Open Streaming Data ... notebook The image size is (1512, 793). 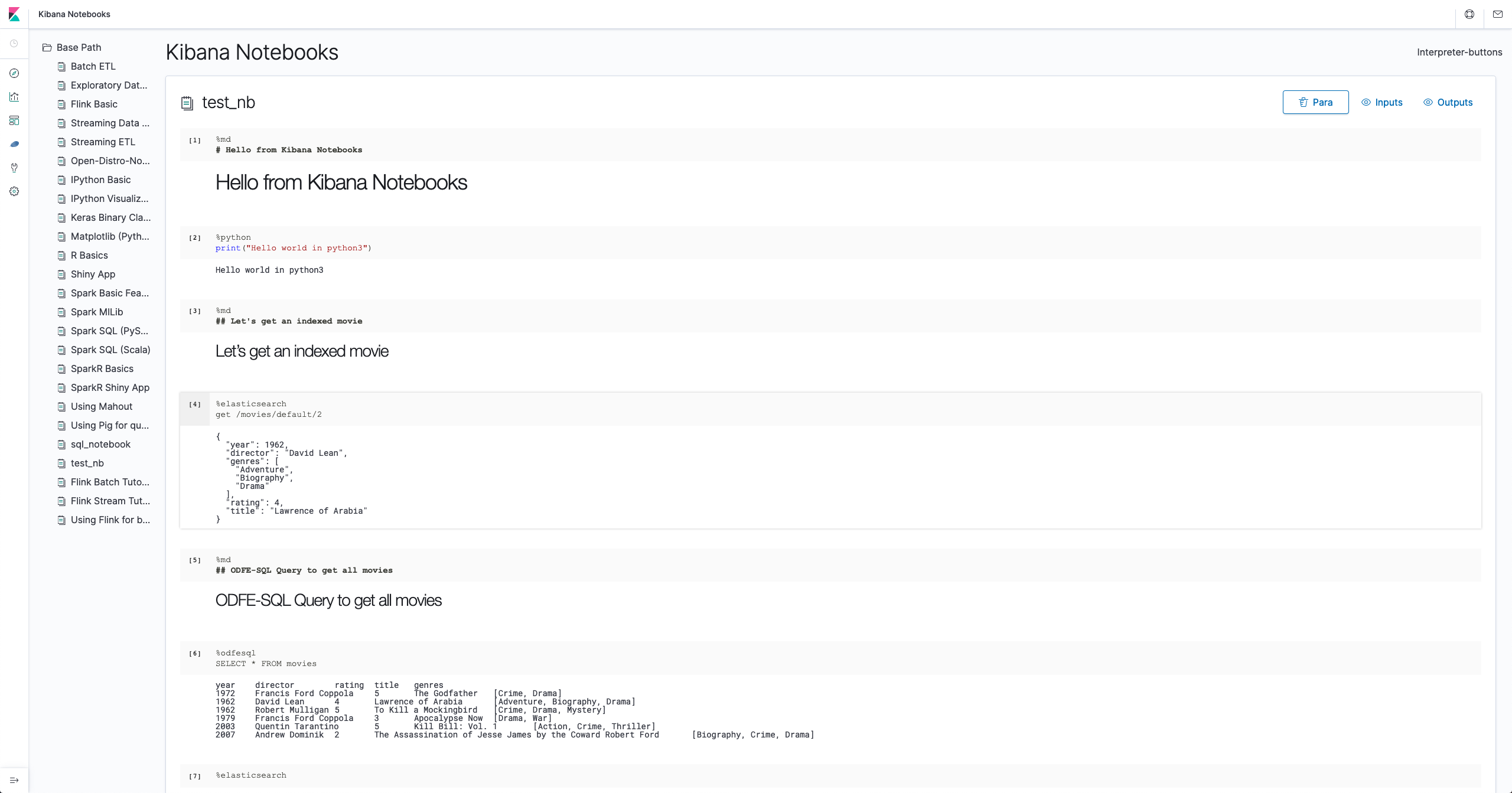(110, 123)
